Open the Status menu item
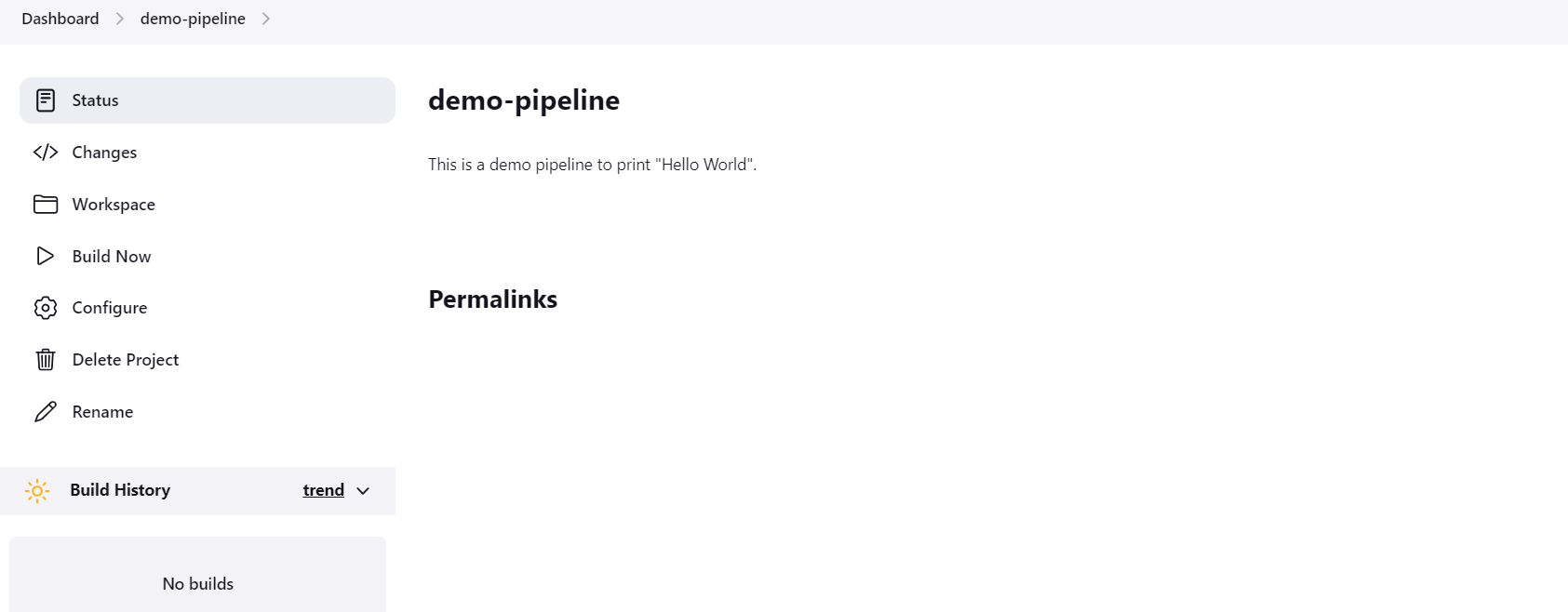 pyautogui.click(x=208, y=100)
